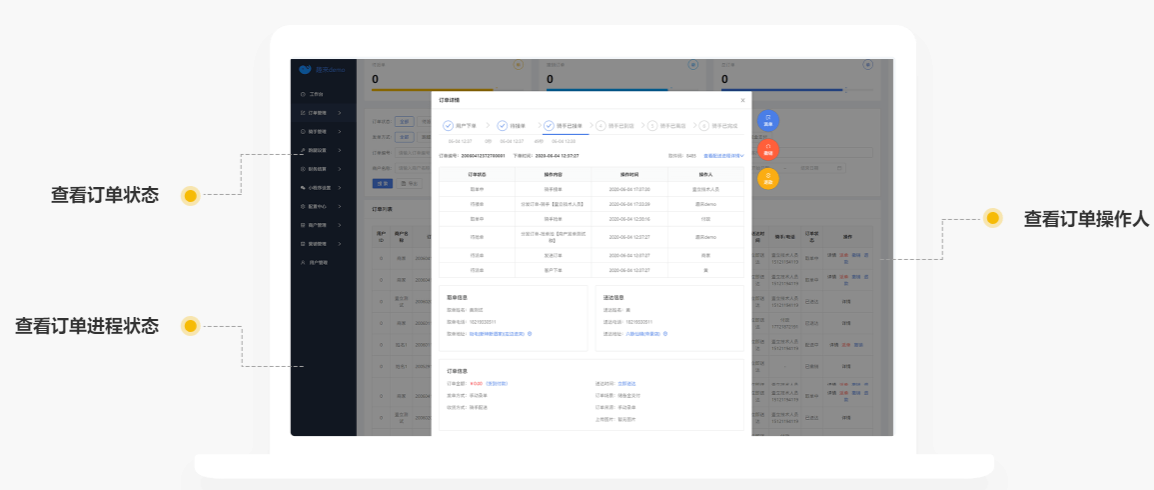Screen dimensions: 1154x490
Task: Click the 用户下单 step check icon
Action: 447,126
